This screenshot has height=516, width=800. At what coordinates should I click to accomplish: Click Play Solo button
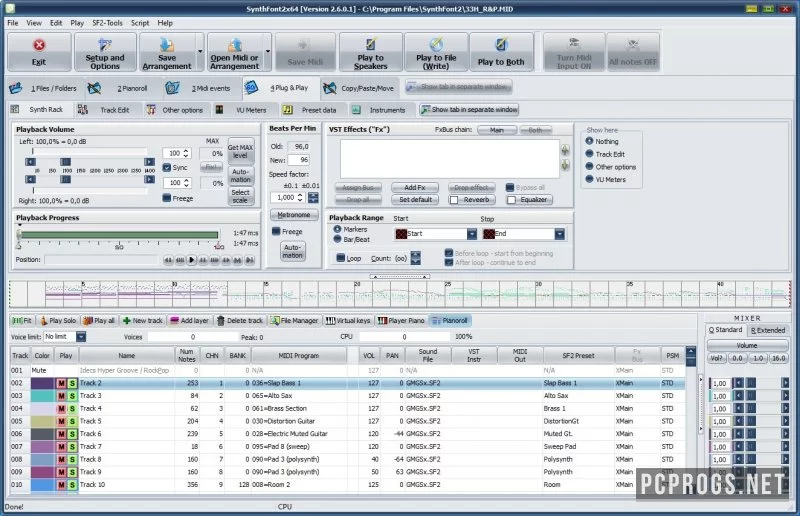tap(58, 321)
